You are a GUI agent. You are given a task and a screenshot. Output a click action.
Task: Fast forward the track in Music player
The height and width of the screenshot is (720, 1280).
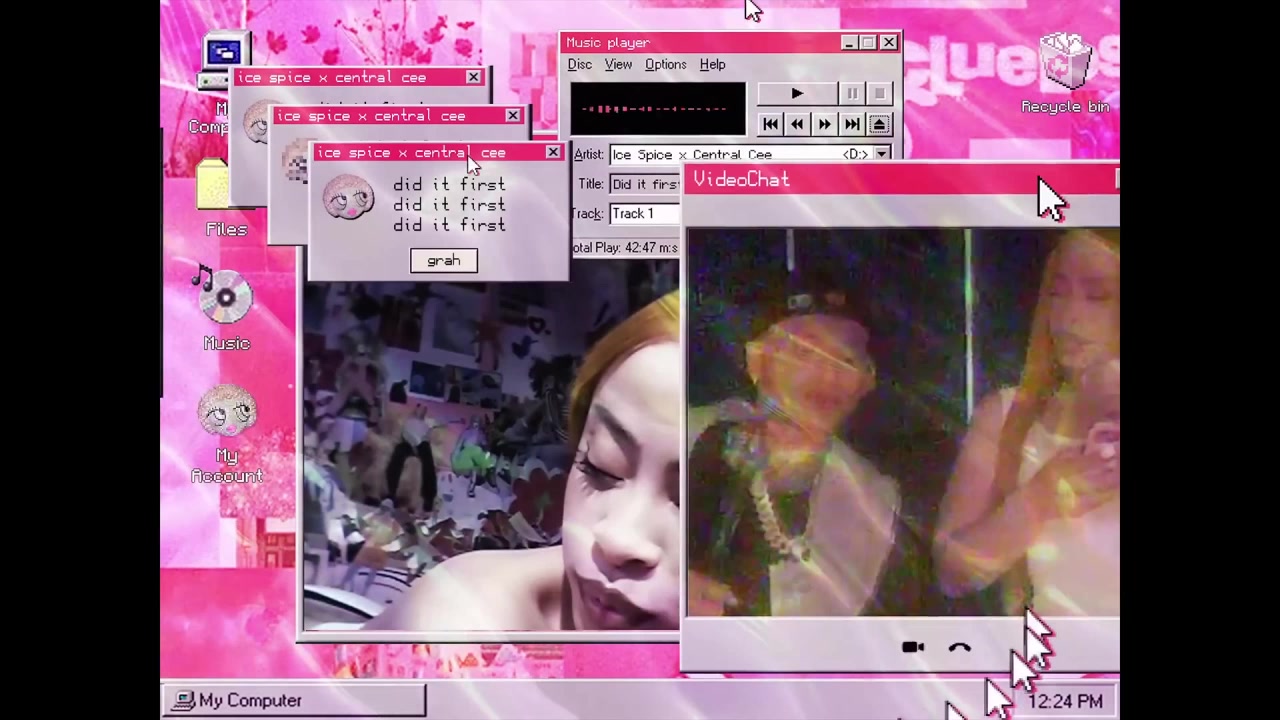[x=824, y=124]
